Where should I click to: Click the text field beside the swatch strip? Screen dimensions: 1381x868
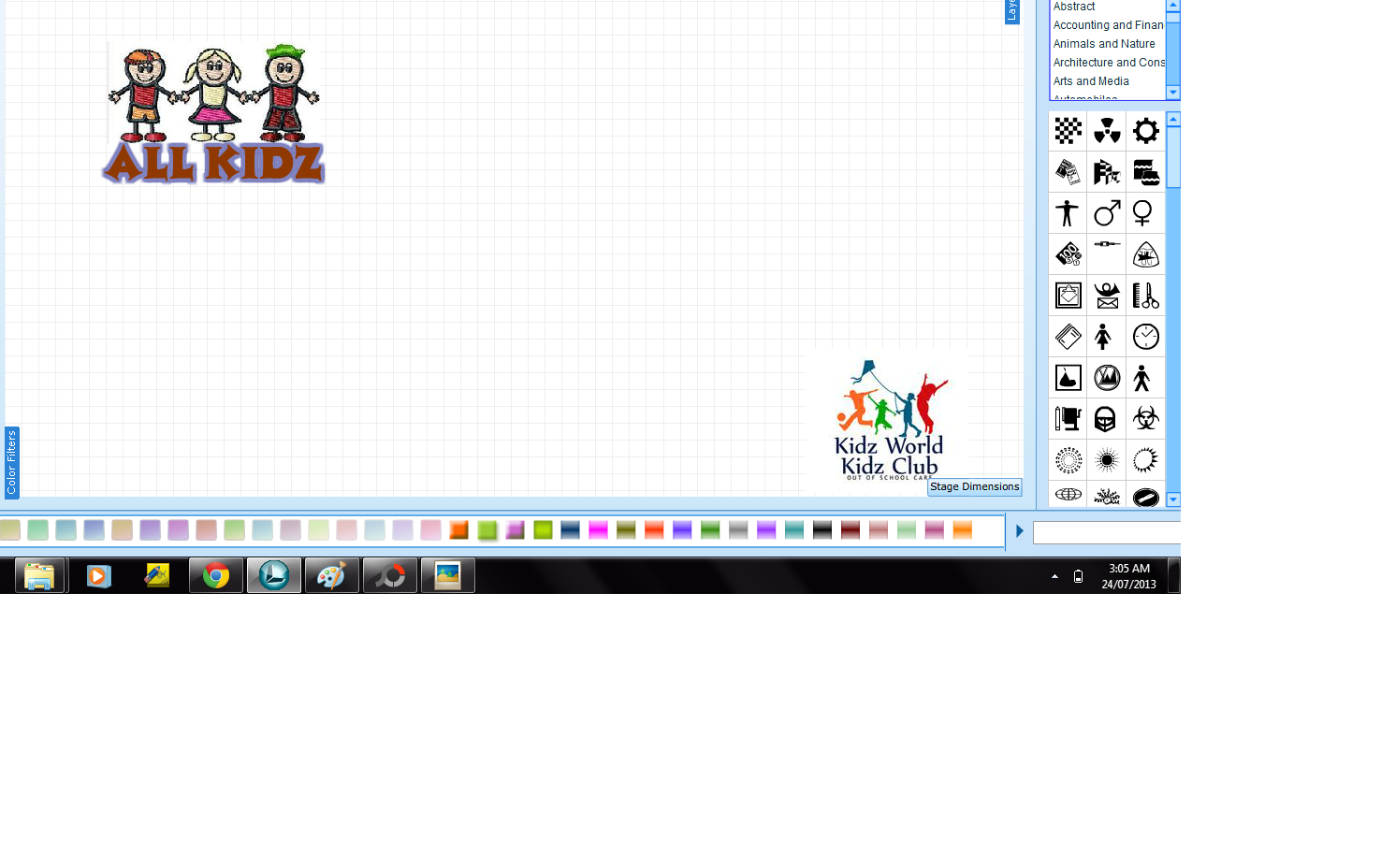1106,532
